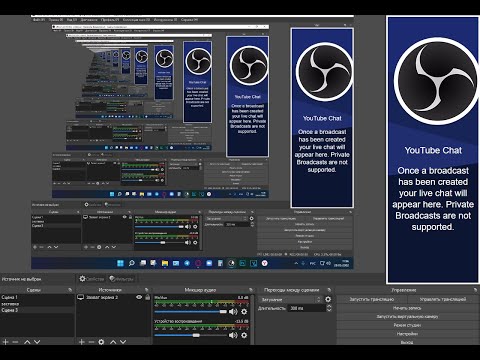Viewport: 480px width, 360px height.
Task: Open Устройство воспроизведения audio settings gear
Action: click(x=244, y=335)
